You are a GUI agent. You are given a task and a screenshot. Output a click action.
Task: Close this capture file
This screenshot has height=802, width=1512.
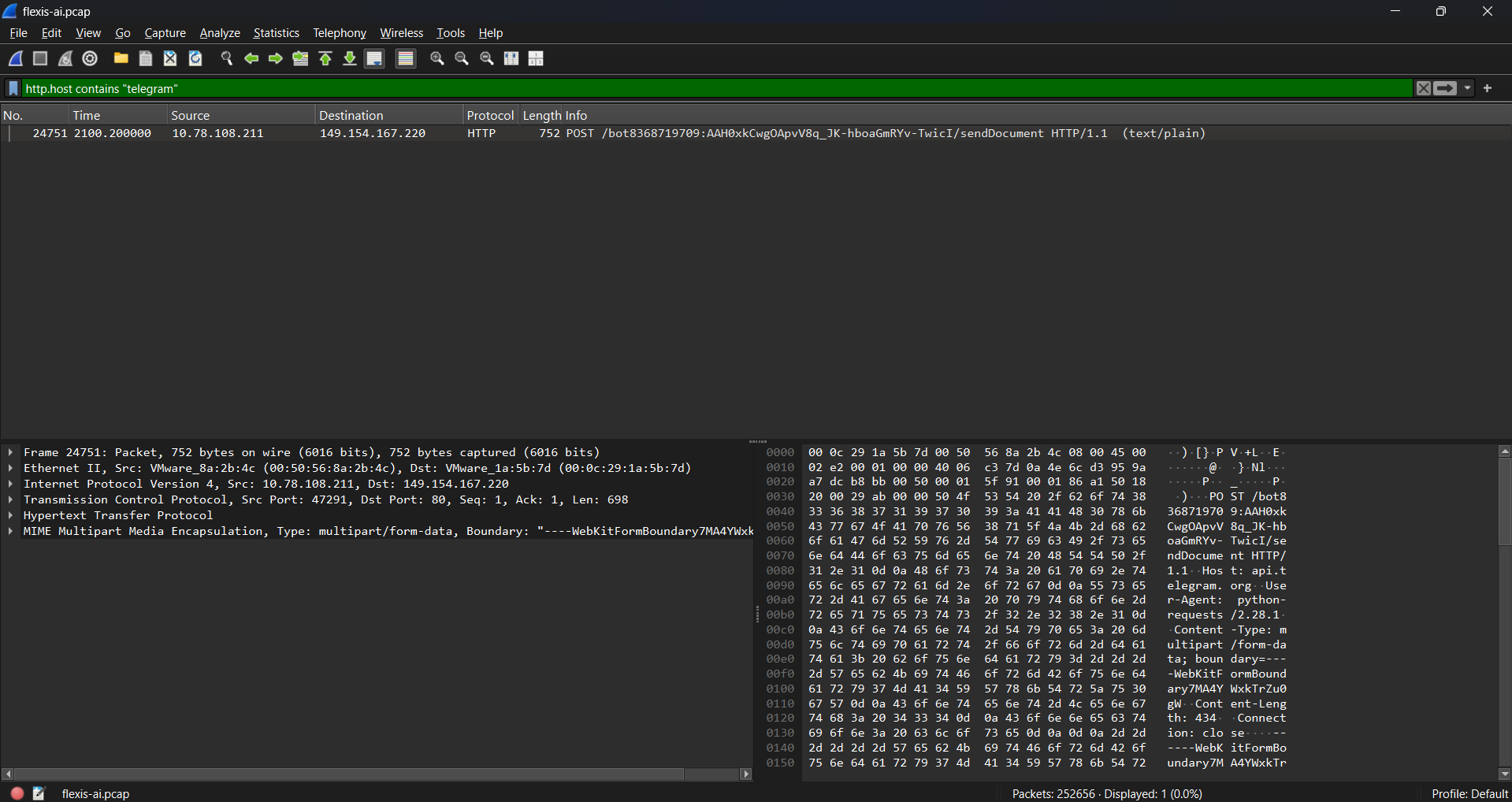[x=170, y=58]
